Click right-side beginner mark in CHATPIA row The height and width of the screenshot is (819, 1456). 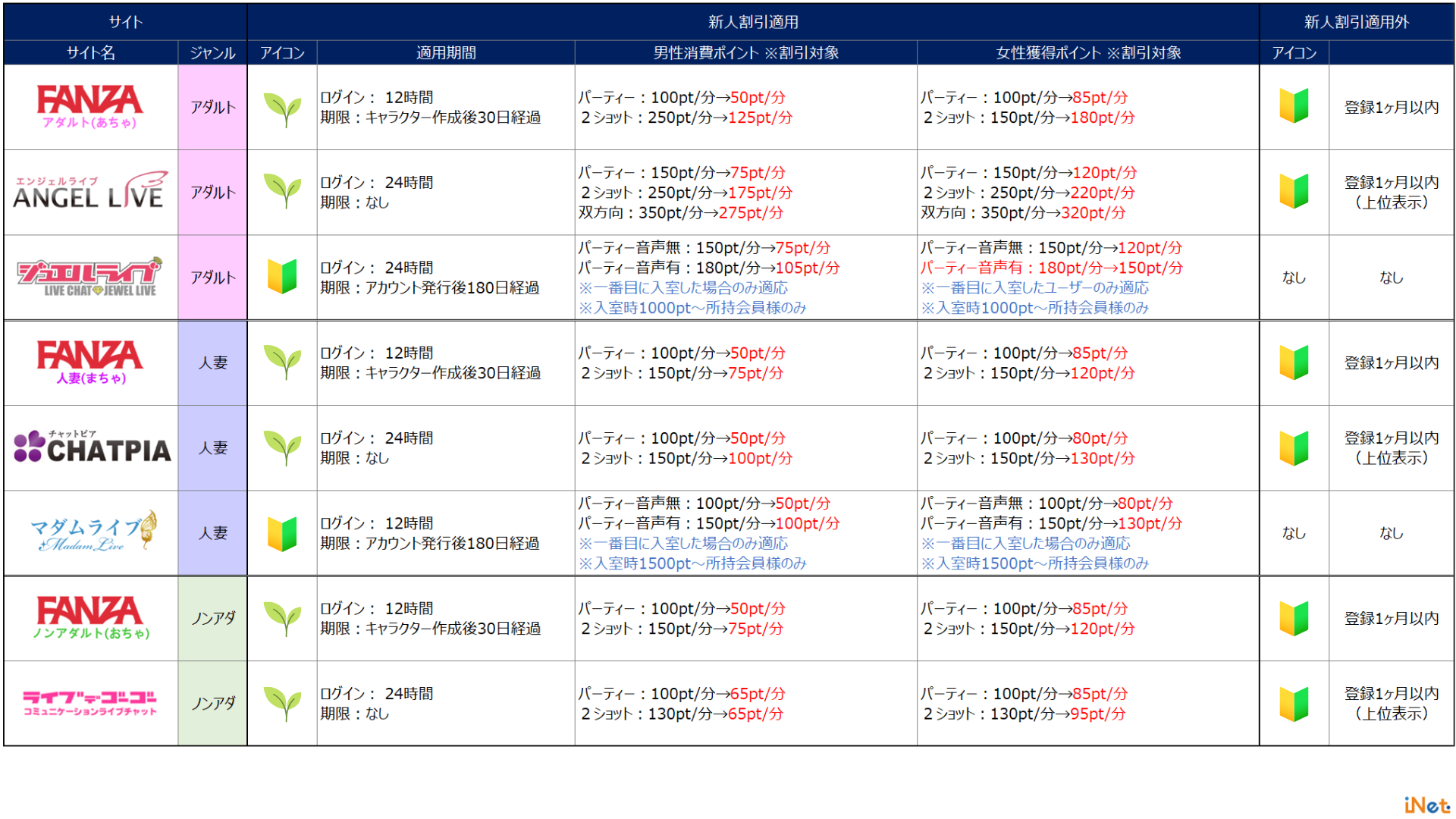(1294, 447)
